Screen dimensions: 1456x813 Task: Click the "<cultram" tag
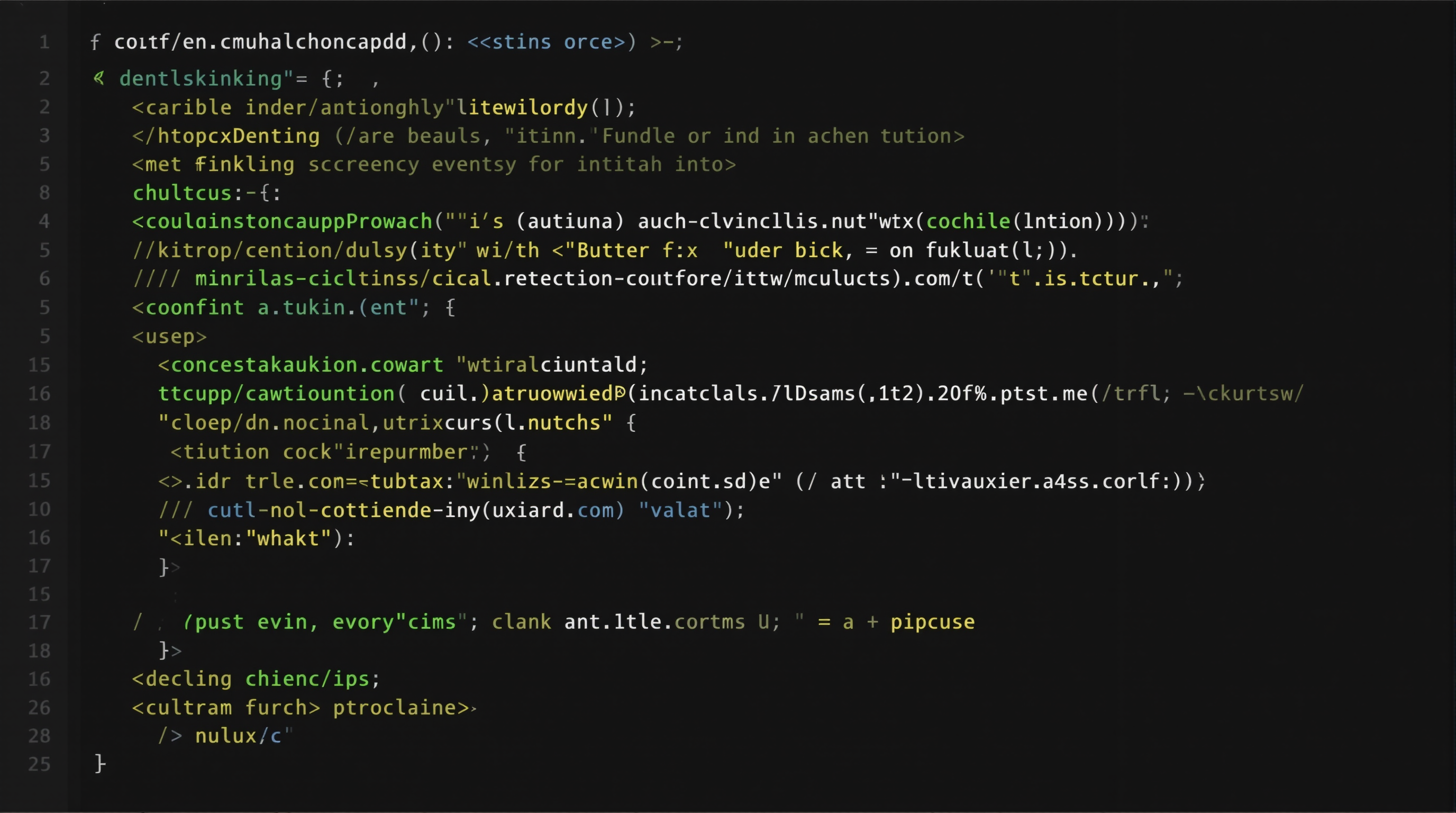point(182,707)
